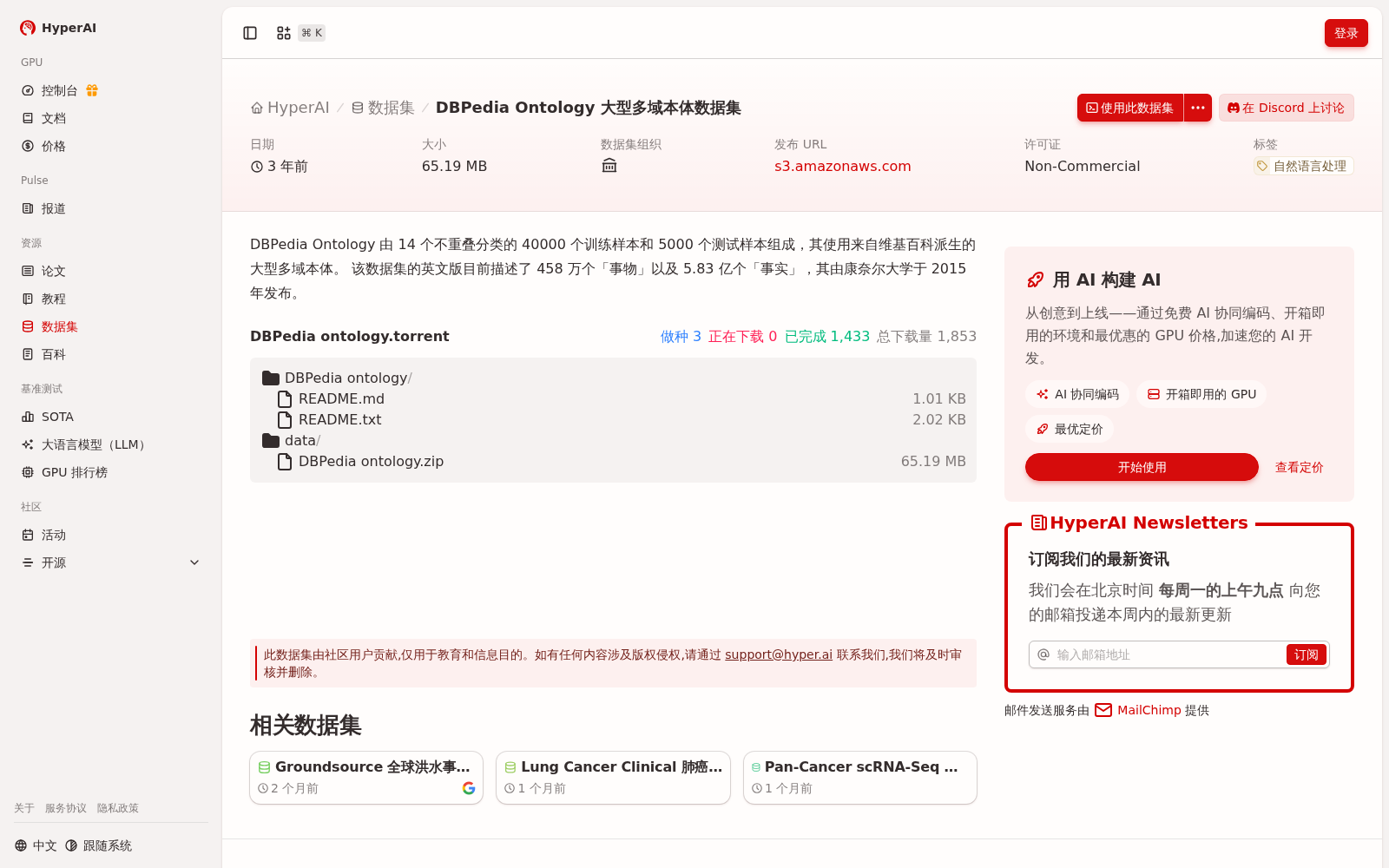Image resolution: width=1389 pixels, height=868 pixels.
Task: Open 控制台 in the sidebar
Action: click(60, 90)
